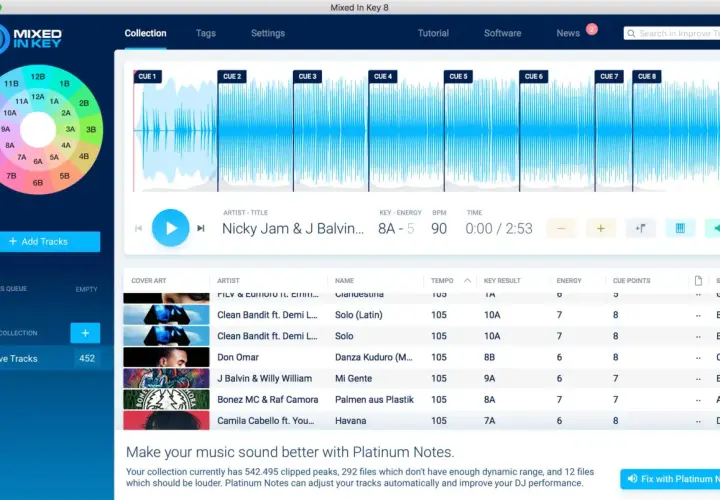Screen dimensions: 720x500
Task: Open the Settings tab
Action: pos(268,33)
